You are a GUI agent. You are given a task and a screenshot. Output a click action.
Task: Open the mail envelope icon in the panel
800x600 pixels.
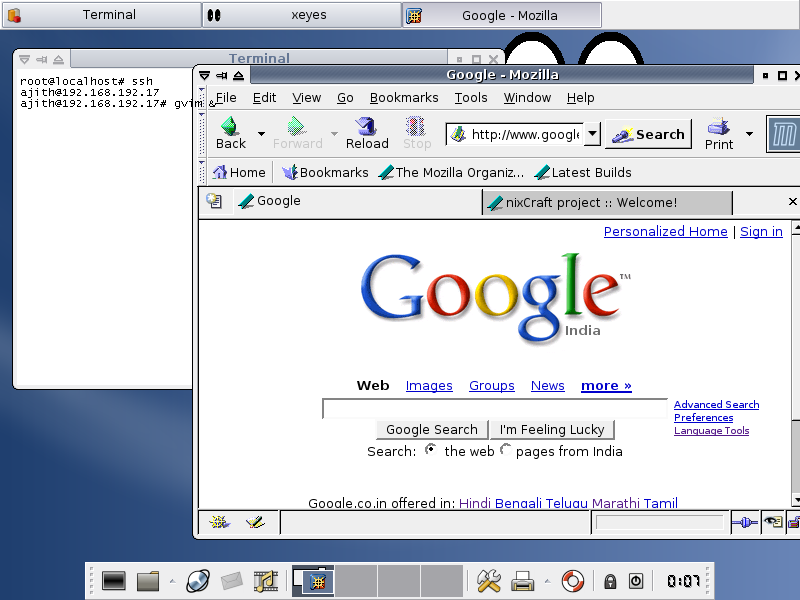pos(232,581)
